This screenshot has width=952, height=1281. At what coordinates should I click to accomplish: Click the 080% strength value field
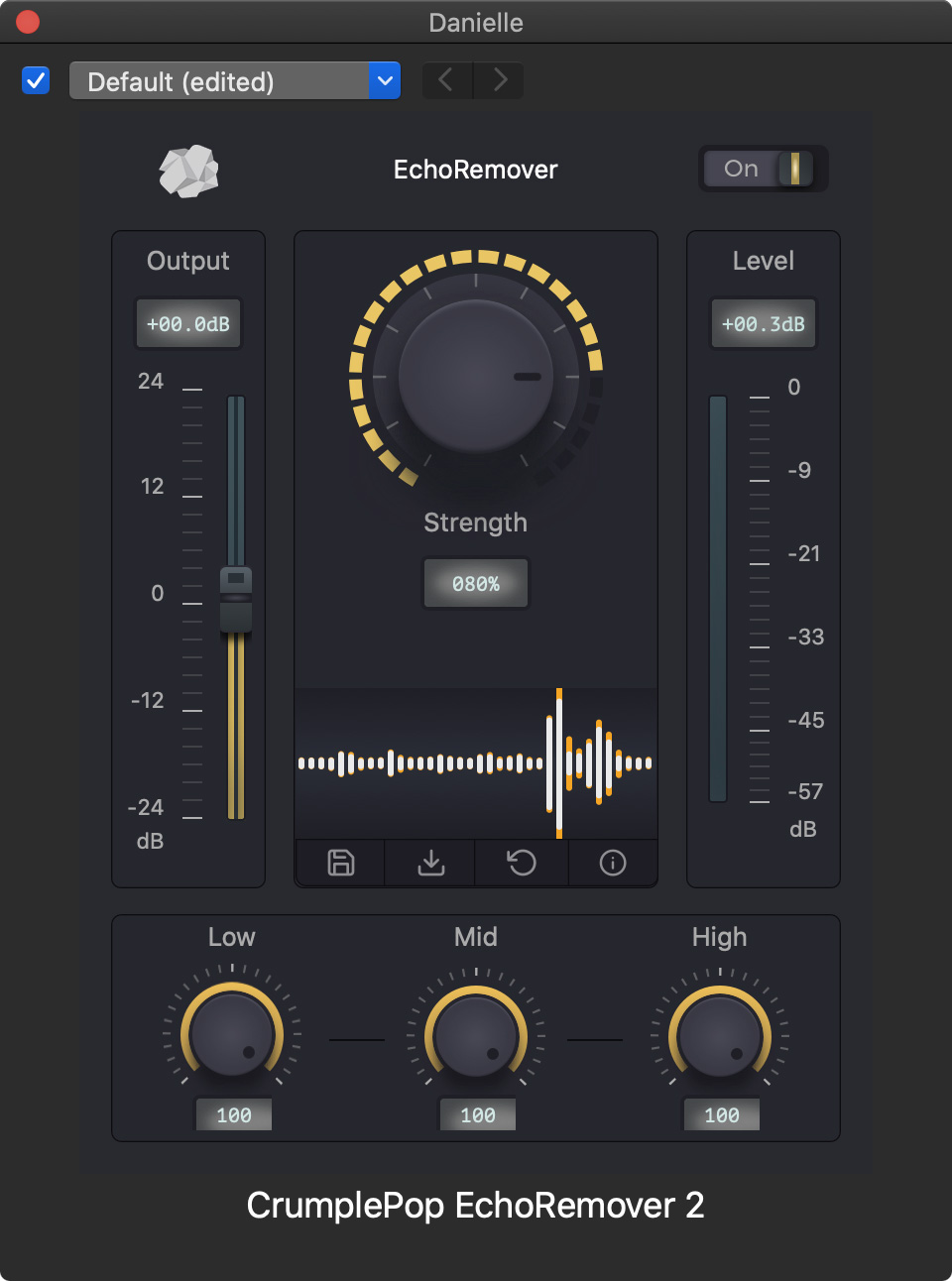[x=476, y=584]
